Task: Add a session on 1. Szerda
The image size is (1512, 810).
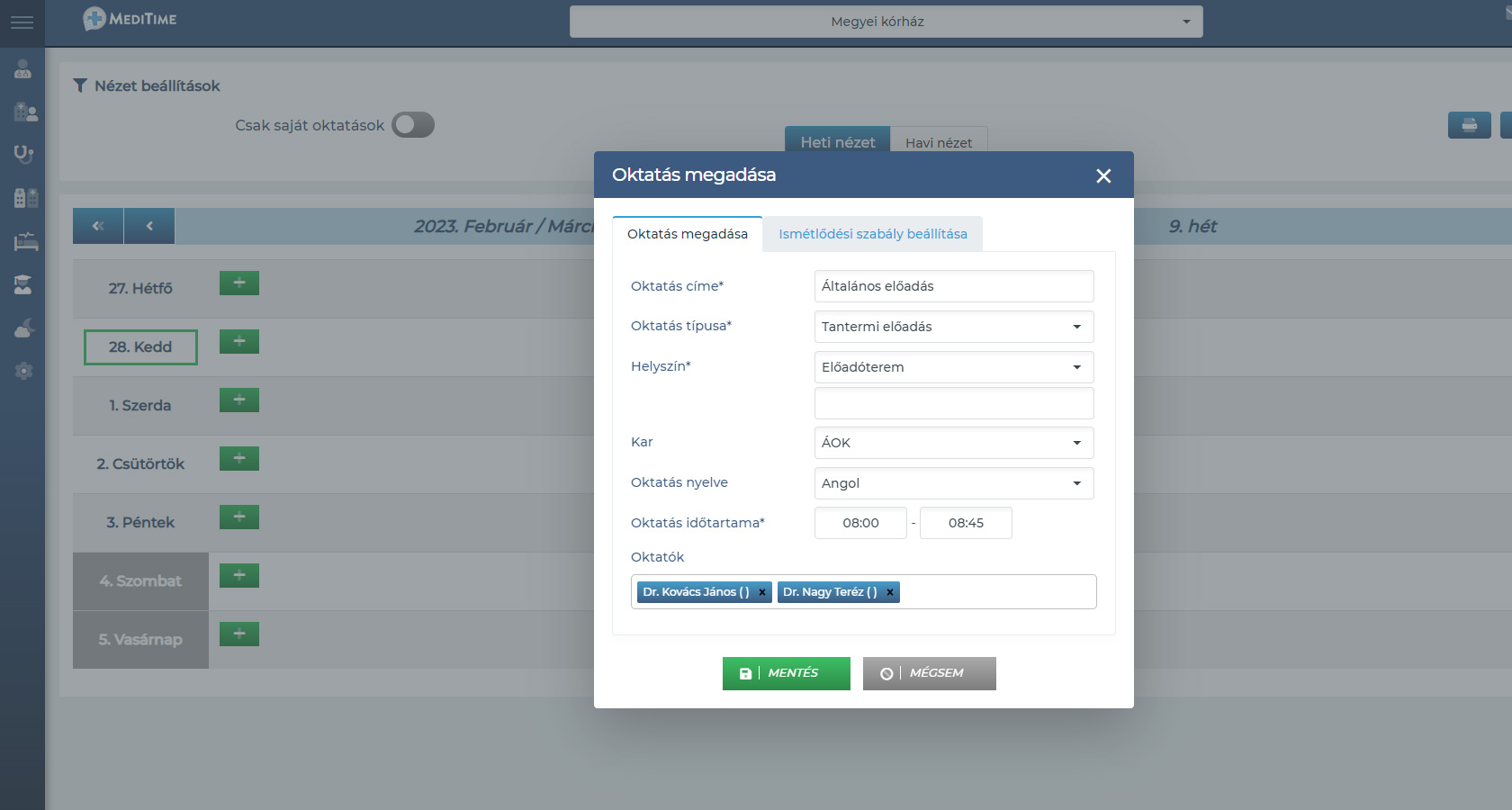Action: pos(239,400)
